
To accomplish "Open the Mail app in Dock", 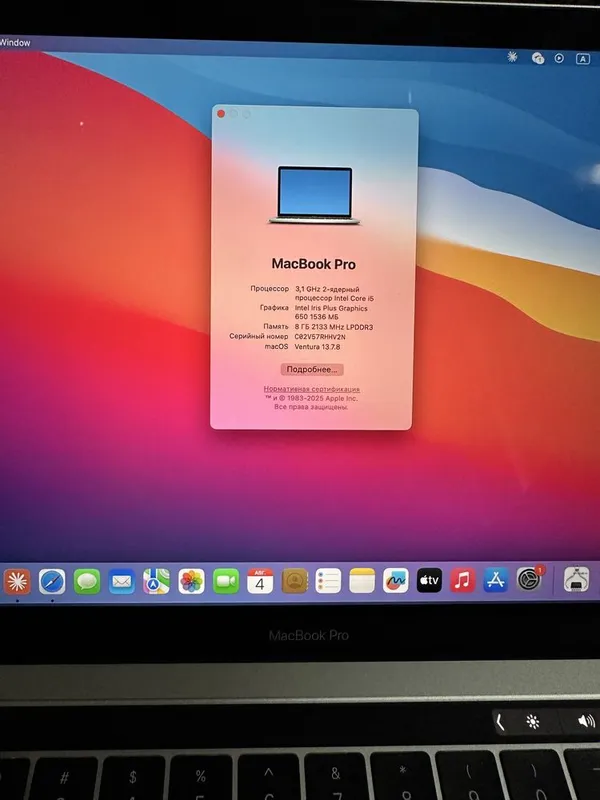I will (121, 581).
